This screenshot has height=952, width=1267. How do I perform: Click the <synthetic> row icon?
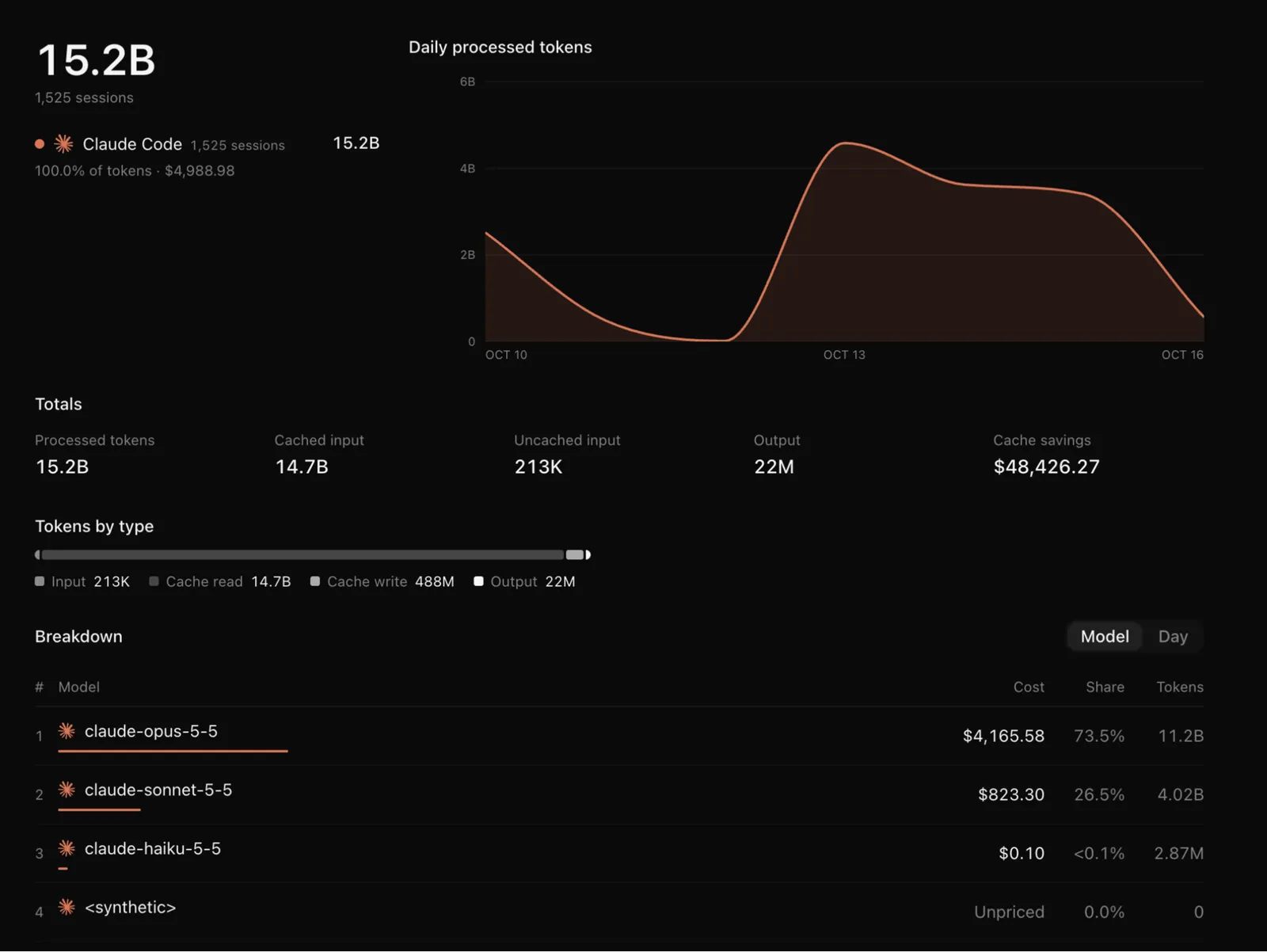[x=67, y=906]
